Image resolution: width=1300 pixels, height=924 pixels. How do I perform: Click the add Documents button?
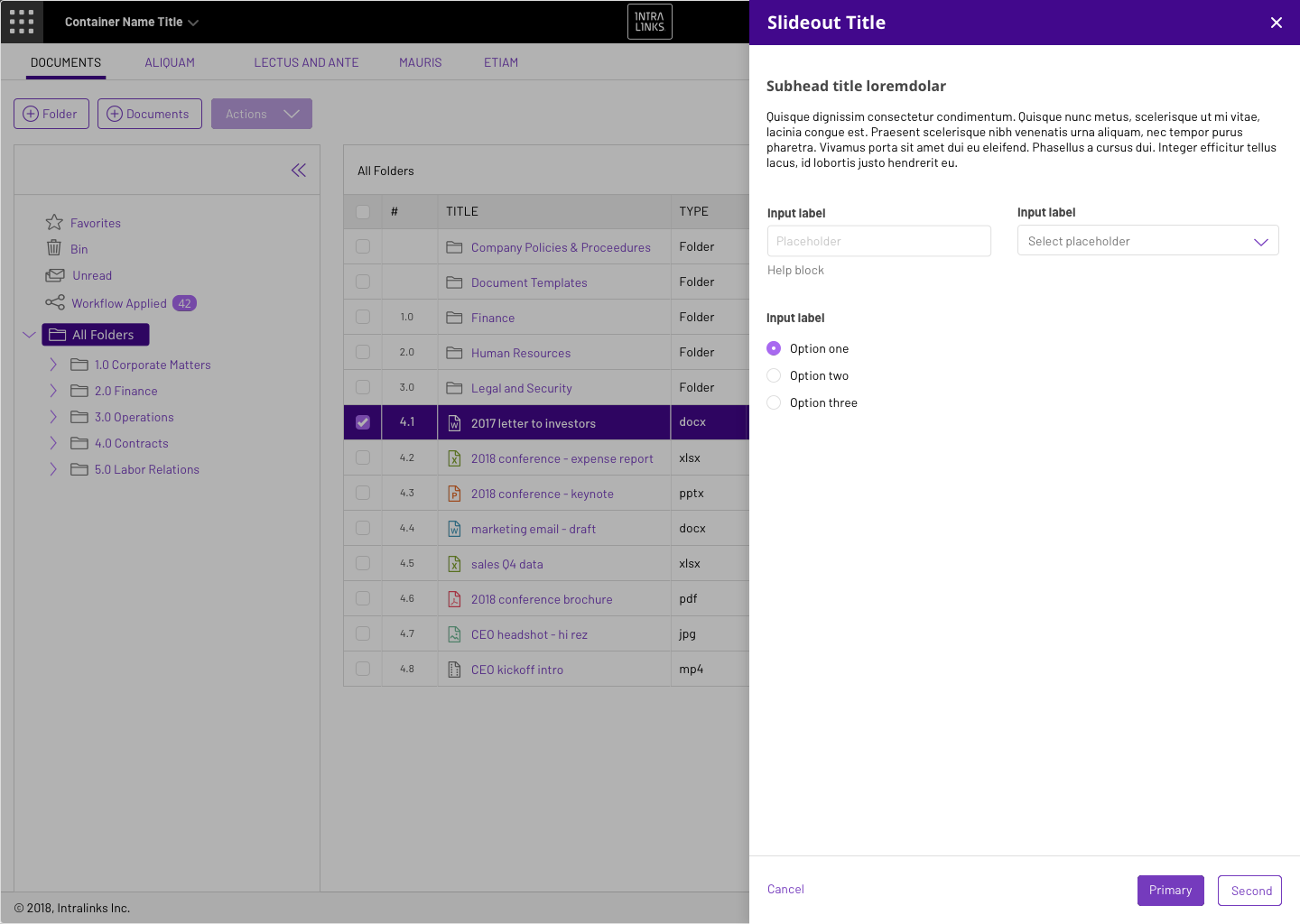coord(150,114)
